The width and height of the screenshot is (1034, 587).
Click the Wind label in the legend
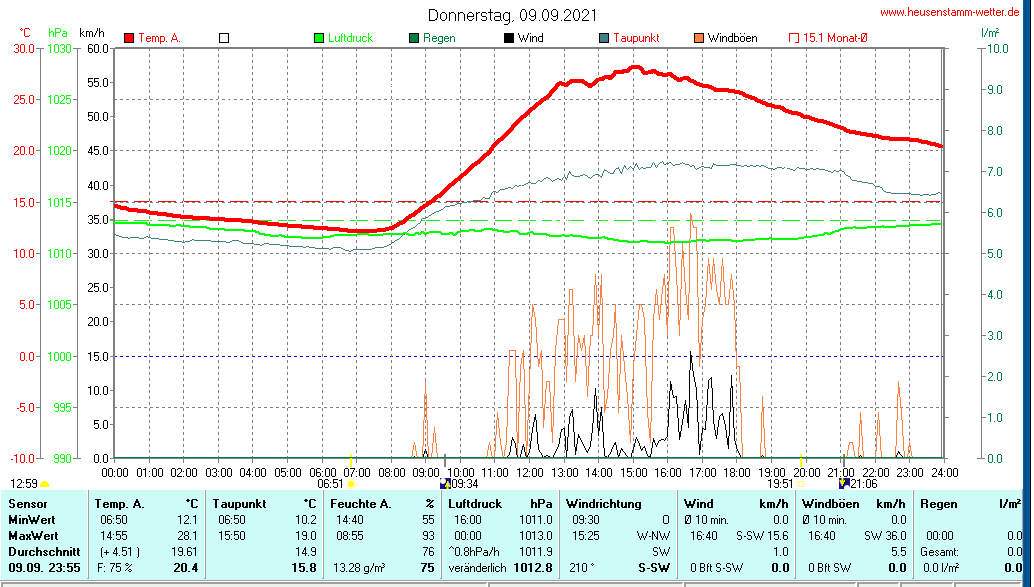tap(531, 38)
